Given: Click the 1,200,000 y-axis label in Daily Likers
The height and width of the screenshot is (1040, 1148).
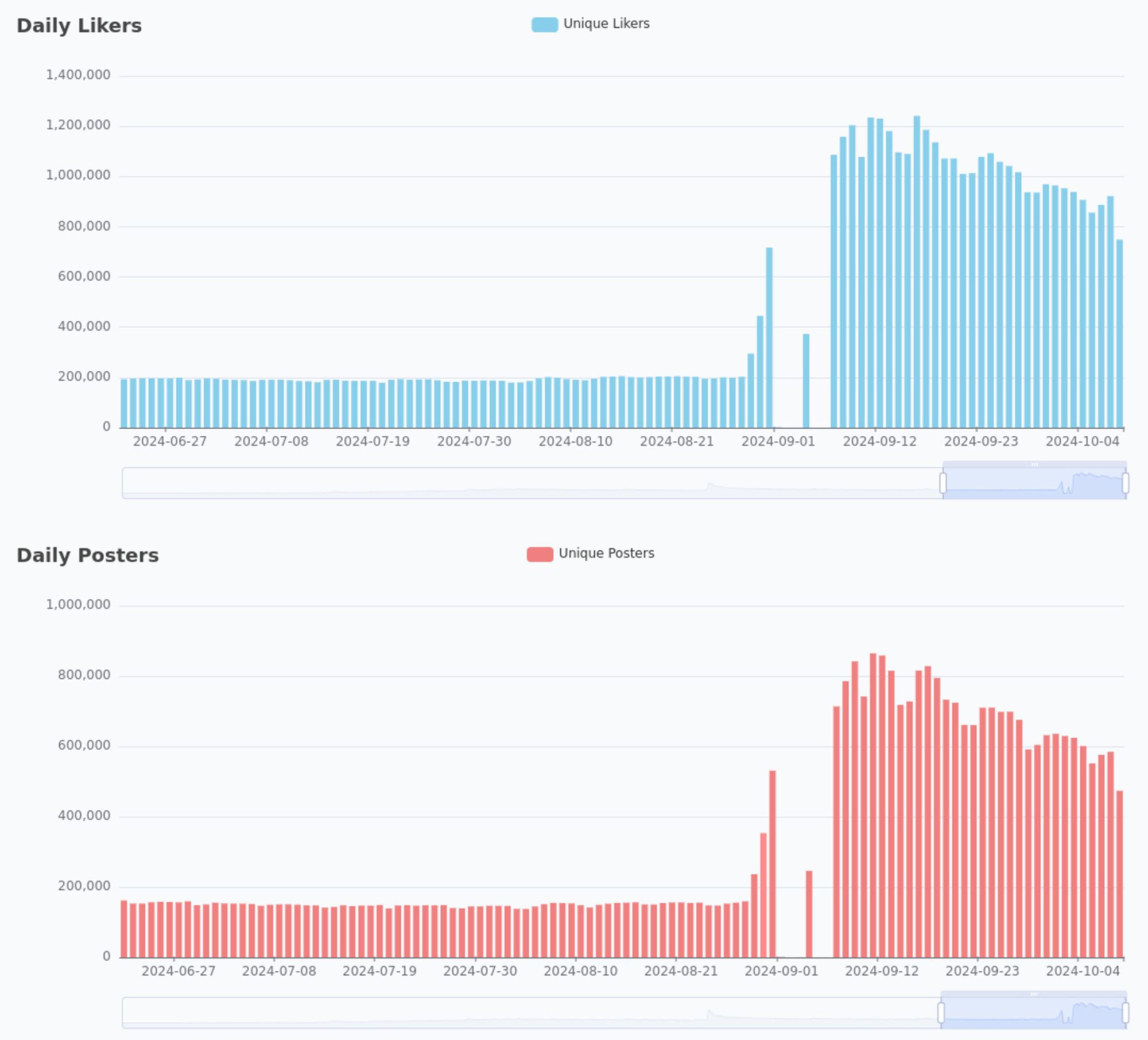Looking at the screenshot, I should point(78,125).
